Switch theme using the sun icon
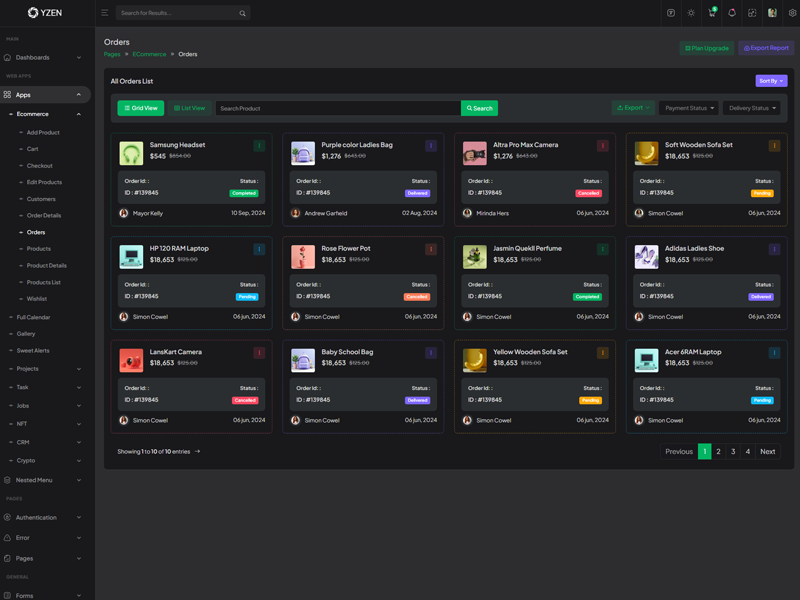This screenshot has height=600, width=800. (691, 13)
